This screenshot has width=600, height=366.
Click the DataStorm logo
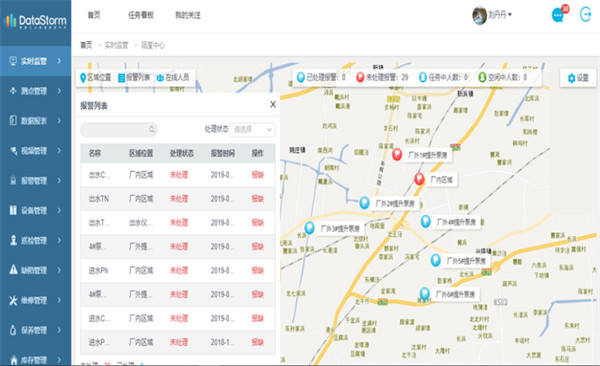point(35,20)
